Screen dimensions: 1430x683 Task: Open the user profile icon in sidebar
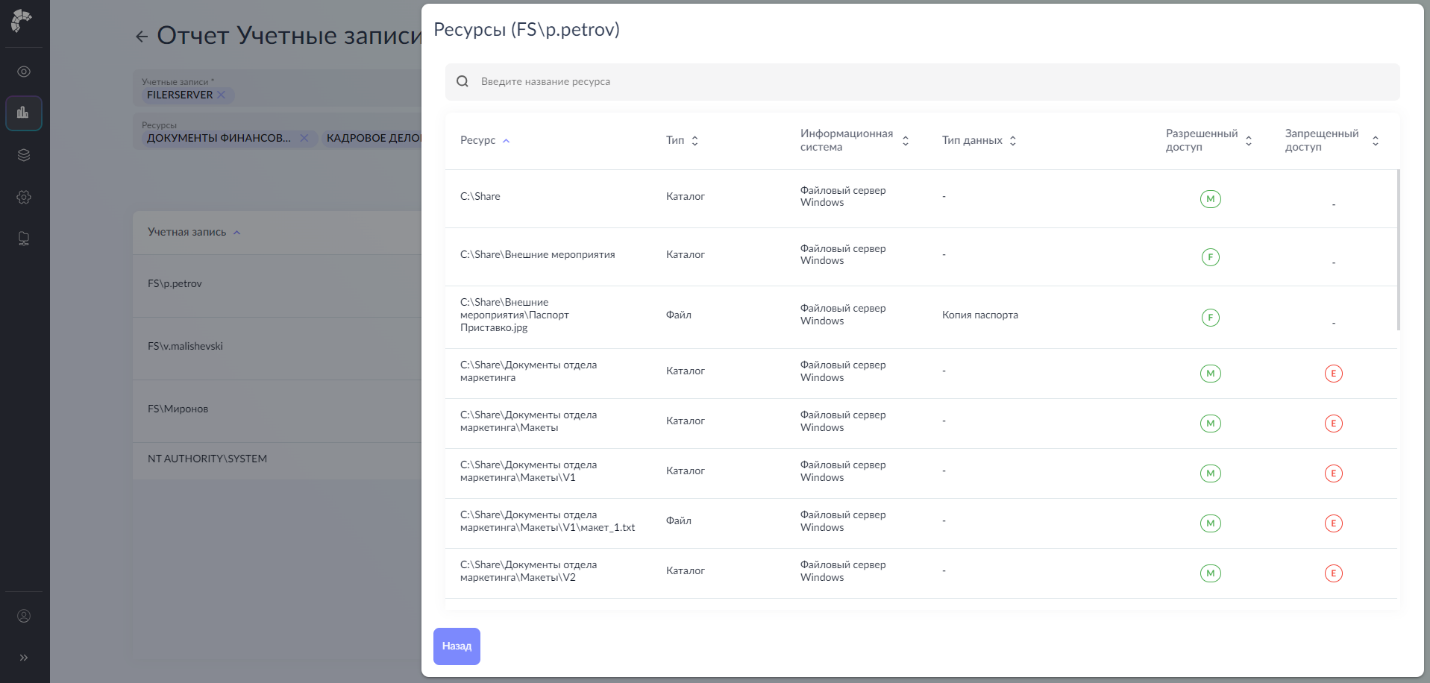24,616
